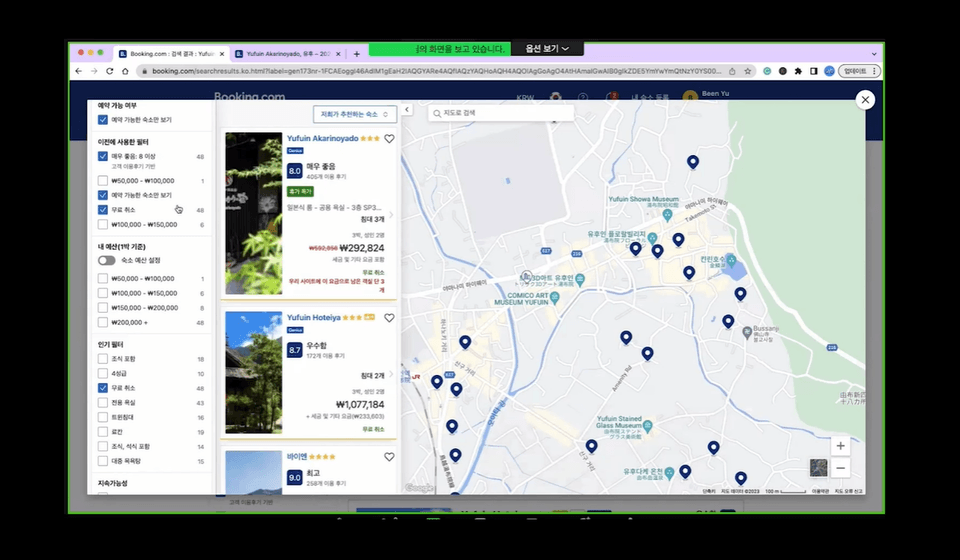Click the ₩292,824 price on Yufuin Akarinoyado
Image resolution: width=960 pixels, height=560 pixels.
[x=362, y=248]
